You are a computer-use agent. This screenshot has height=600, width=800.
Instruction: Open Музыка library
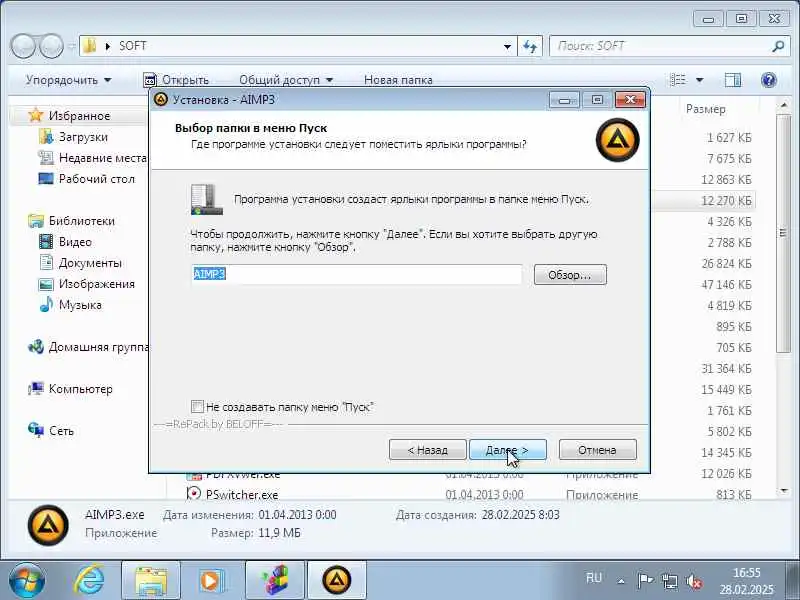[x=80, y=305]
